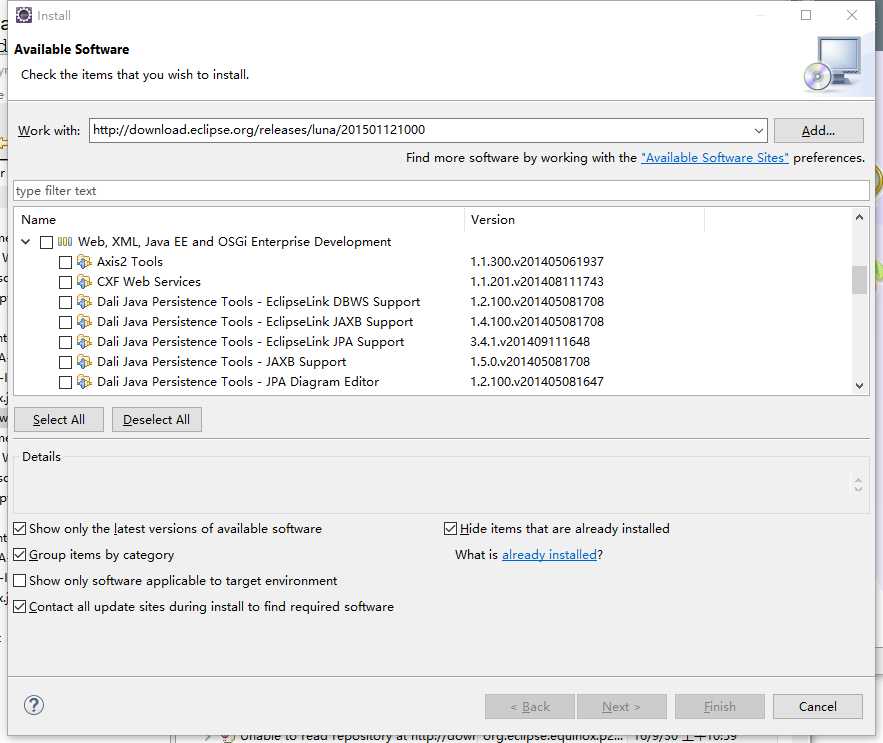Image resolution: width=883 pixels, height=743 pixels.
Task: Click the software list scroll up arrow
Action: pos(859,217)
